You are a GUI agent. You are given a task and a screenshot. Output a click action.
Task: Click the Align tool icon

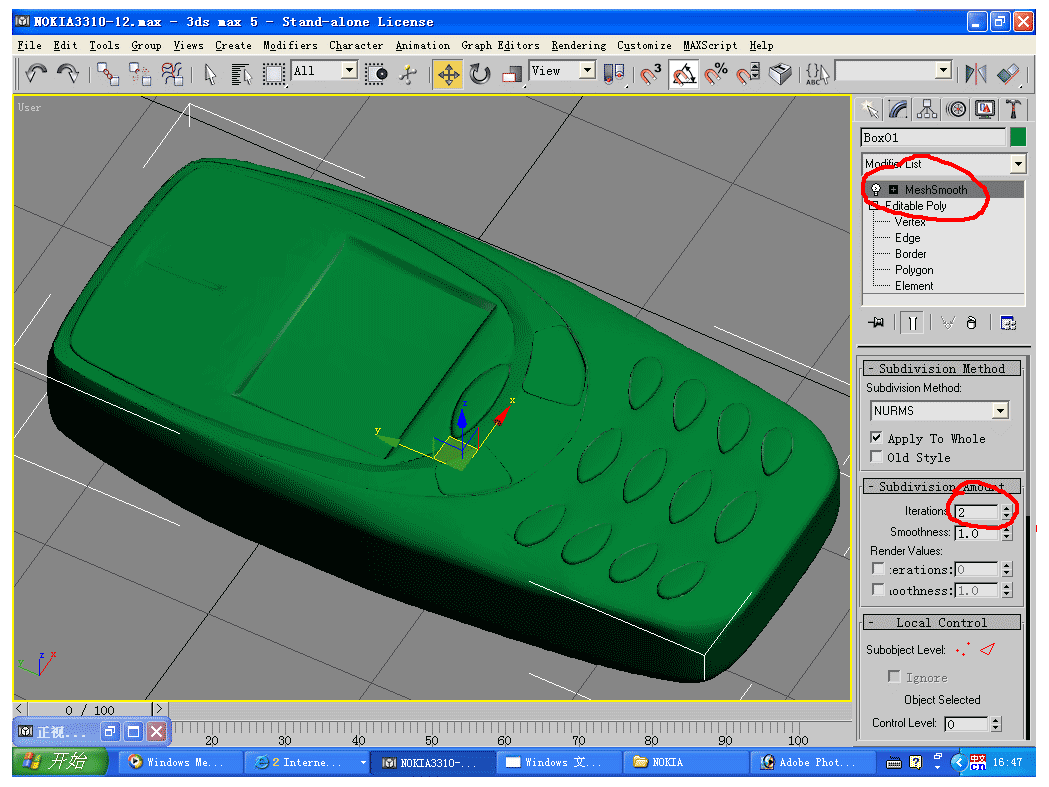(x=1008, y=74)
